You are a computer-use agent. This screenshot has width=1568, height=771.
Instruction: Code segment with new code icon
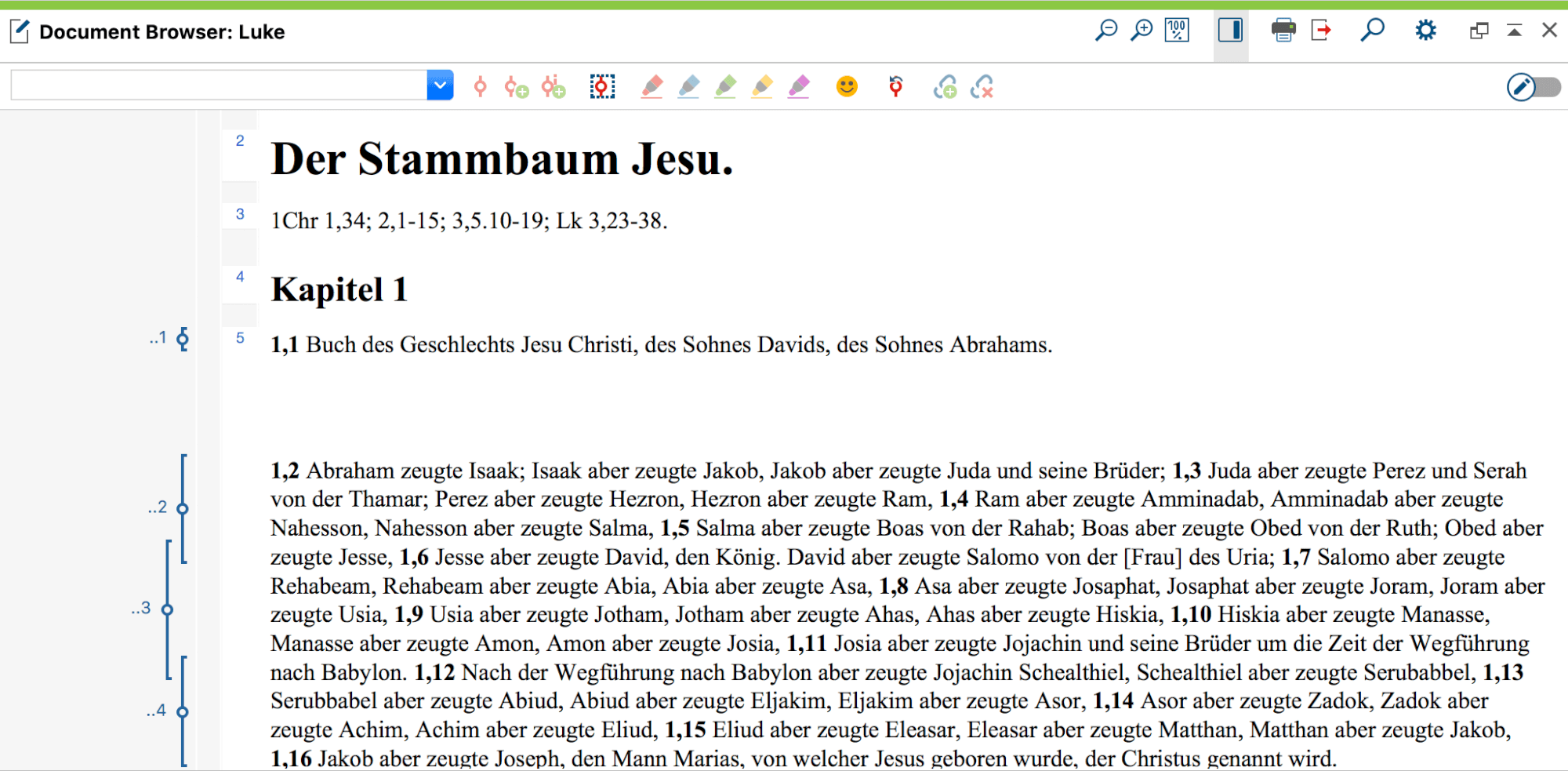[517, 86]
